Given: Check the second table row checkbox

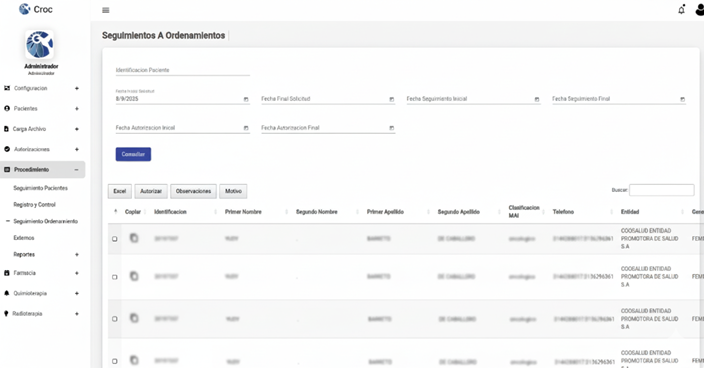Looking at the screenshot, I should coord(114,277).
